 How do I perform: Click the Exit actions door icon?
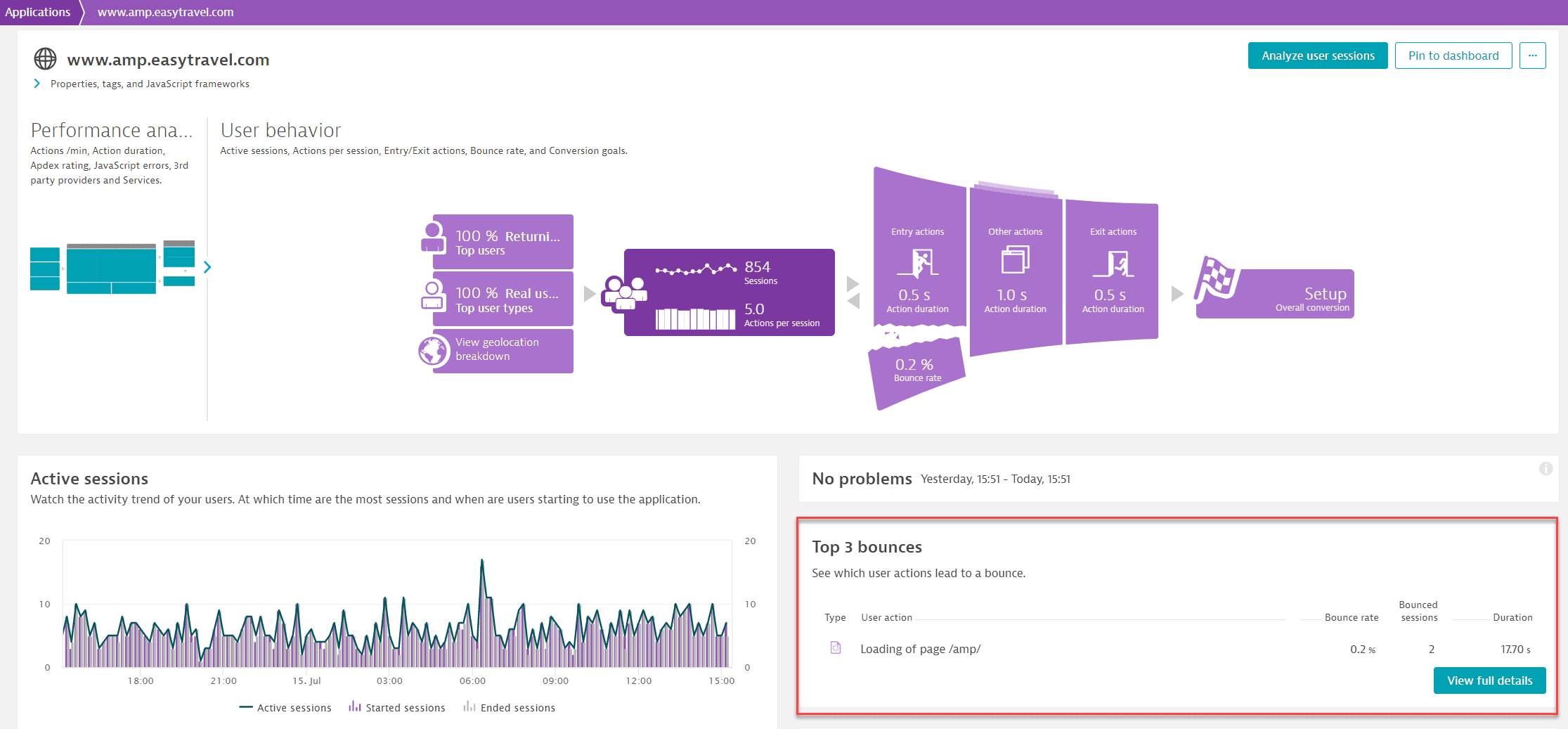click(x=1113, y=264)
